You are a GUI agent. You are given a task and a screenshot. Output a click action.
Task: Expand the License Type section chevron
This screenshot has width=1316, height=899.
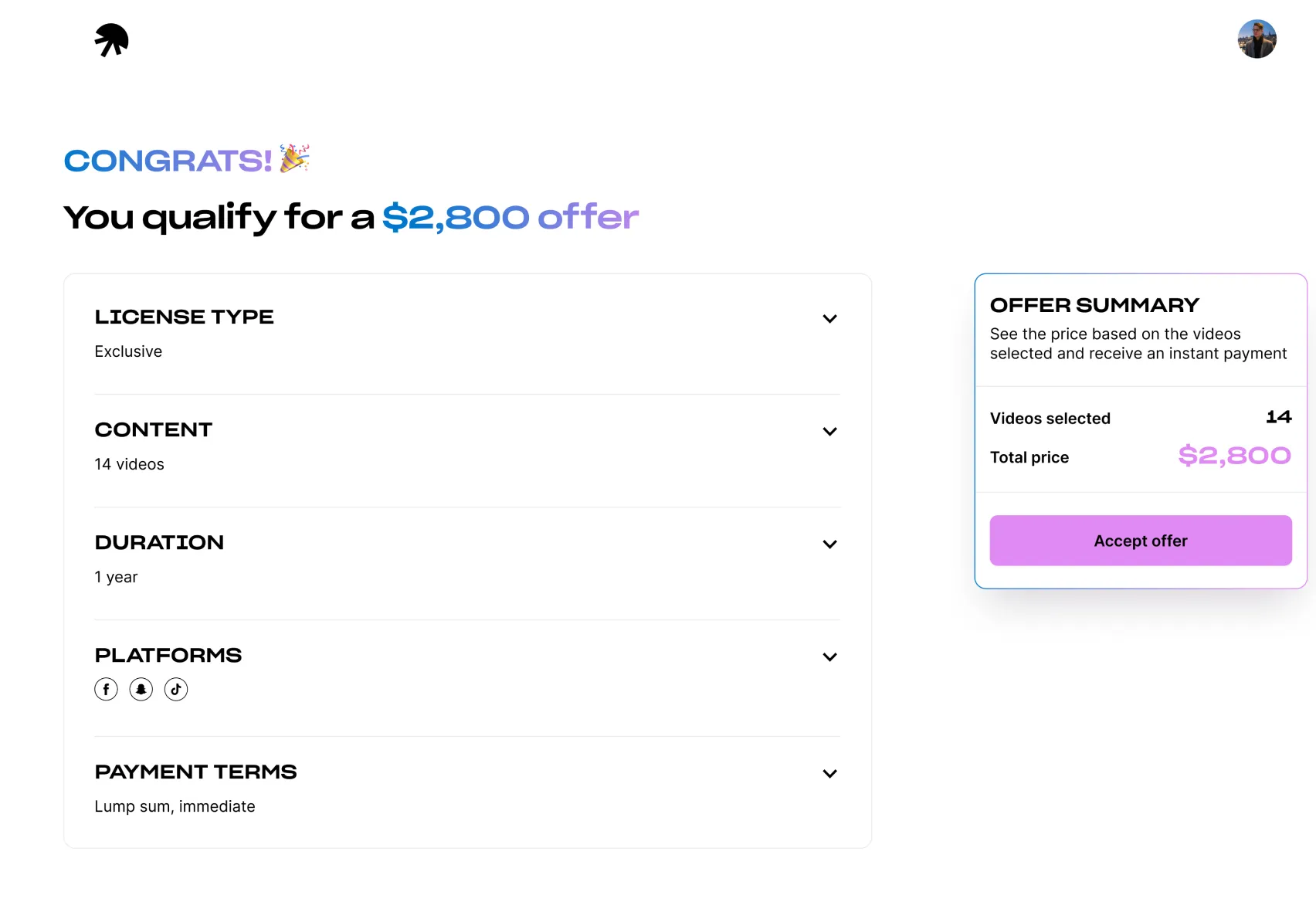(829, 319)
